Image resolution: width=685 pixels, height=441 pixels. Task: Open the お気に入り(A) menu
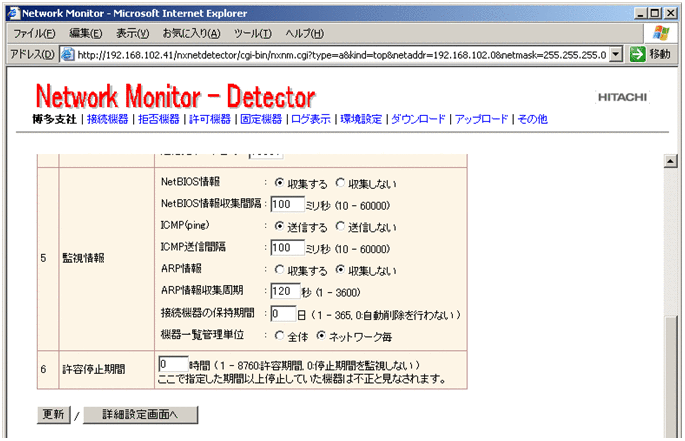191,34
